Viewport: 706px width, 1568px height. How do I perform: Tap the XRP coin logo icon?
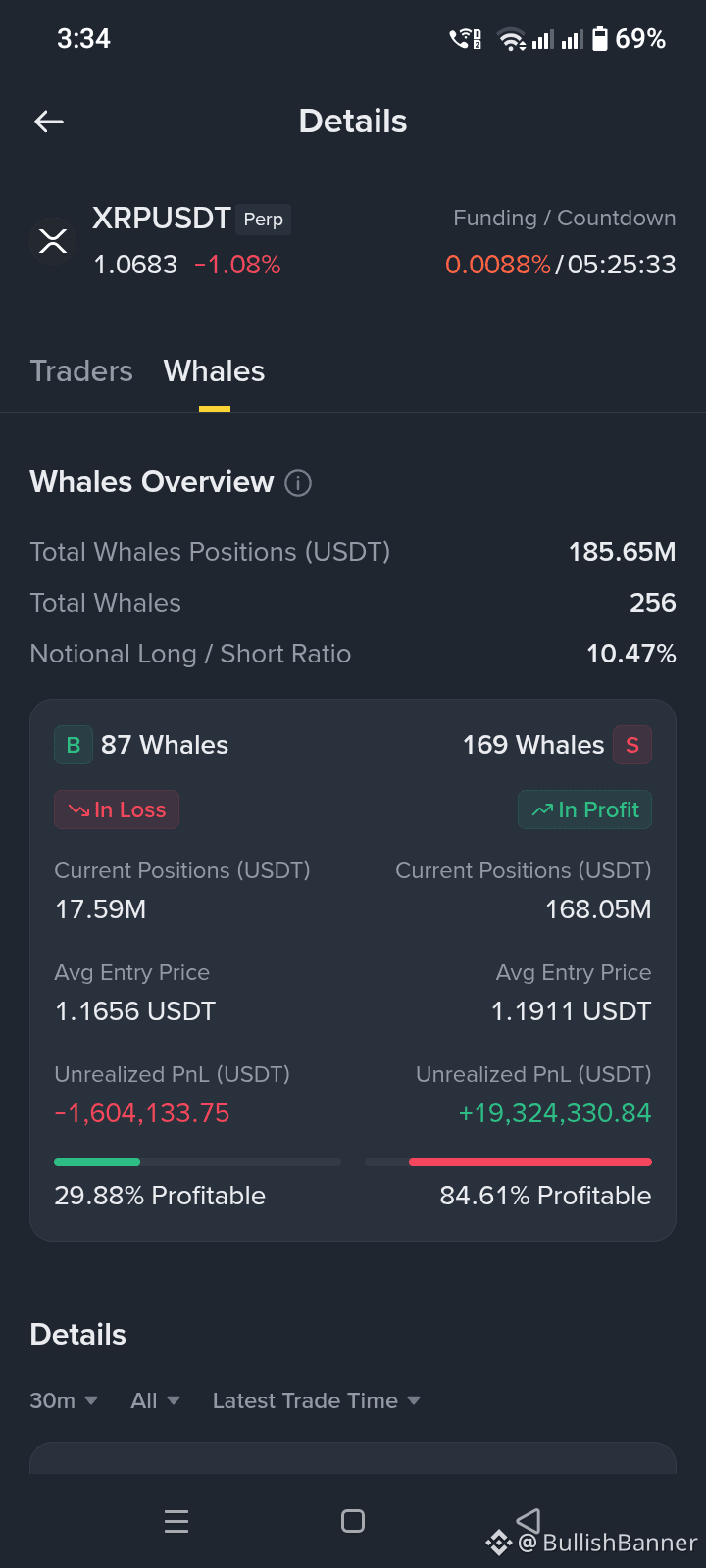pyautogui.click(x=53, y=241)
